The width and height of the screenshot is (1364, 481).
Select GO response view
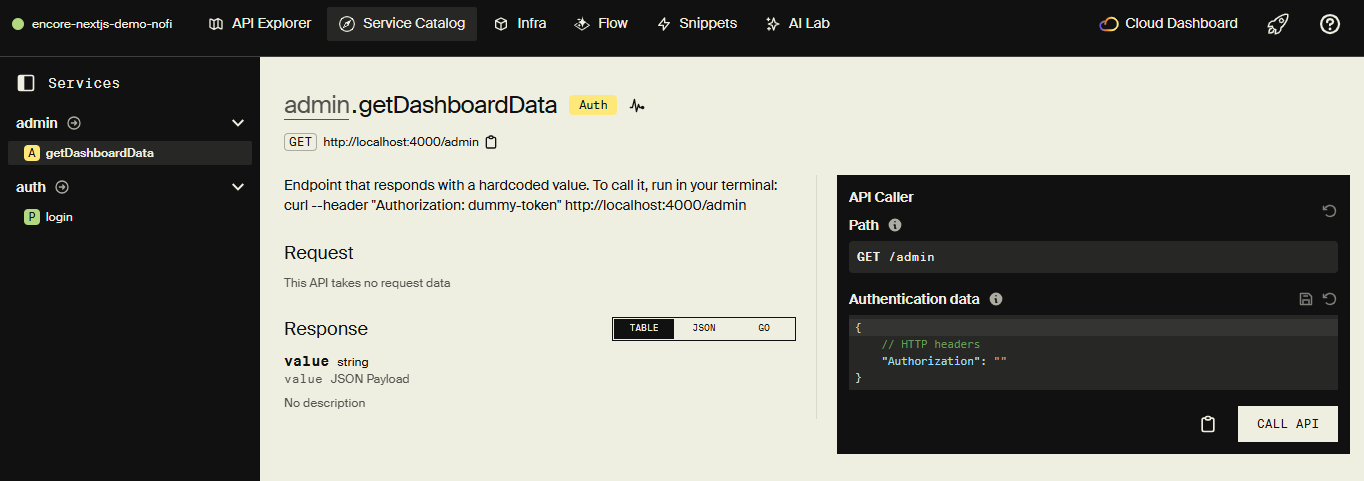pyautogui.click(x=764, y=328)
